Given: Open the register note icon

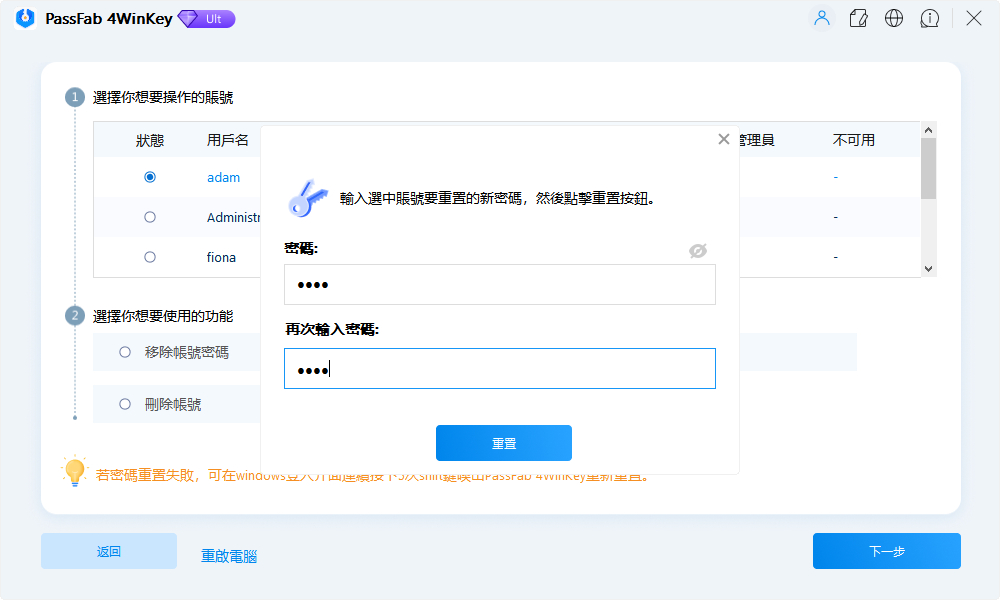Looking at the screenshot, I should tap(858, 18).
